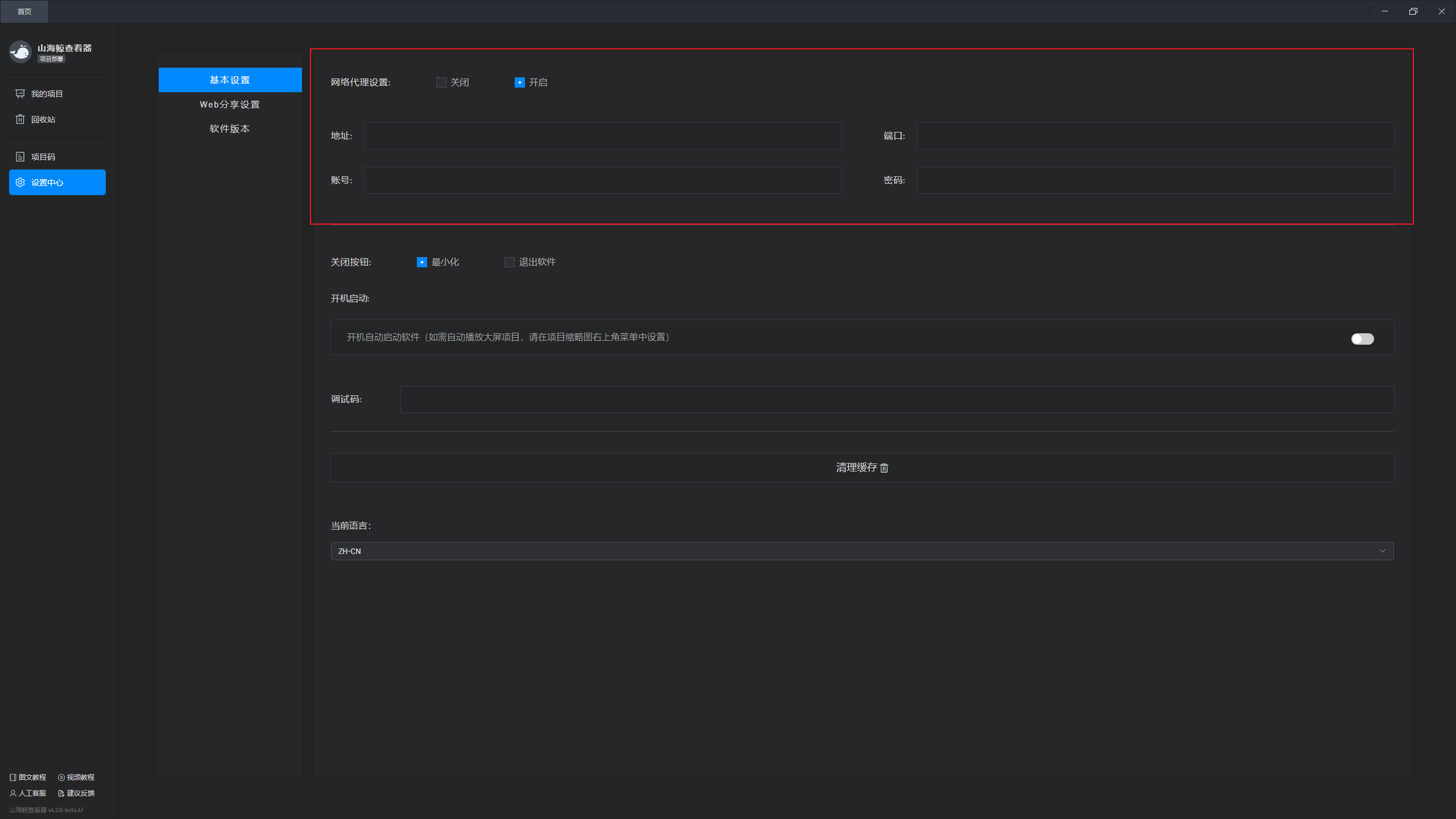Open the illustrated tutorial (图文教程) icon
The width and height of the screenshot is (1456, 819).
[13, 777]
